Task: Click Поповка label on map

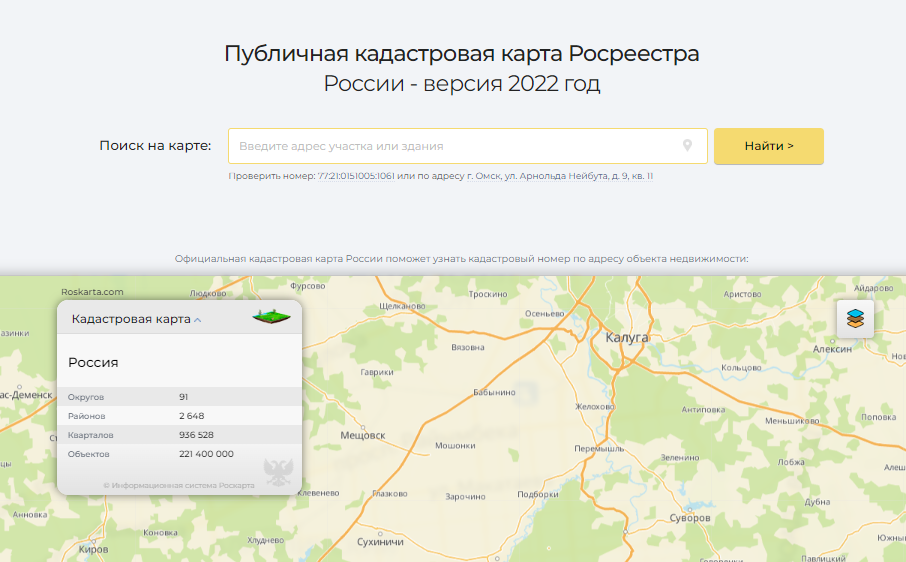Action: click(879, 417)
